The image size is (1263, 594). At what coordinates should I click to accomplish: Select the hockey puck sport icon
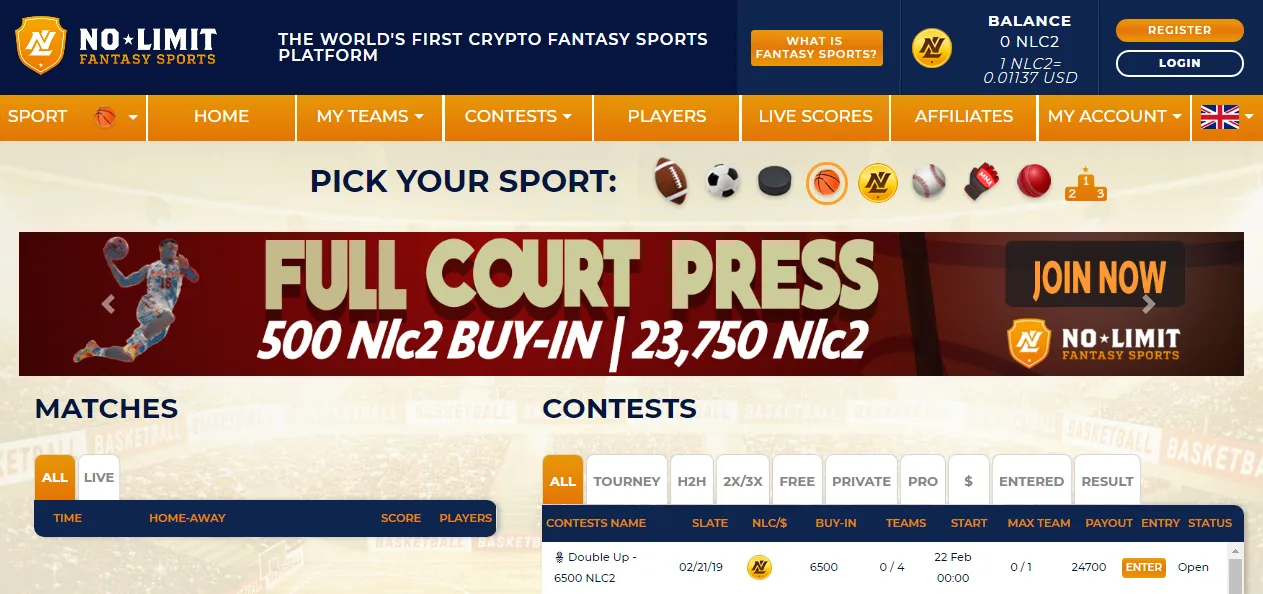[x=775, y=182]
